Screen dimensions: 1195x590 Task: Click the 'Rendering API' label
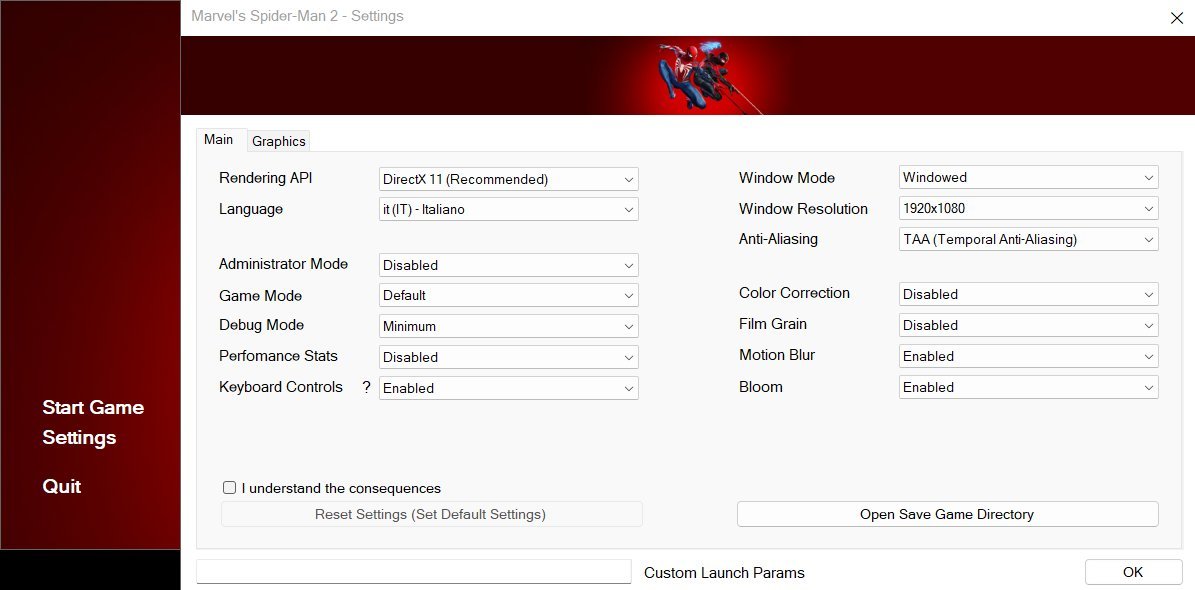[265, 178]
